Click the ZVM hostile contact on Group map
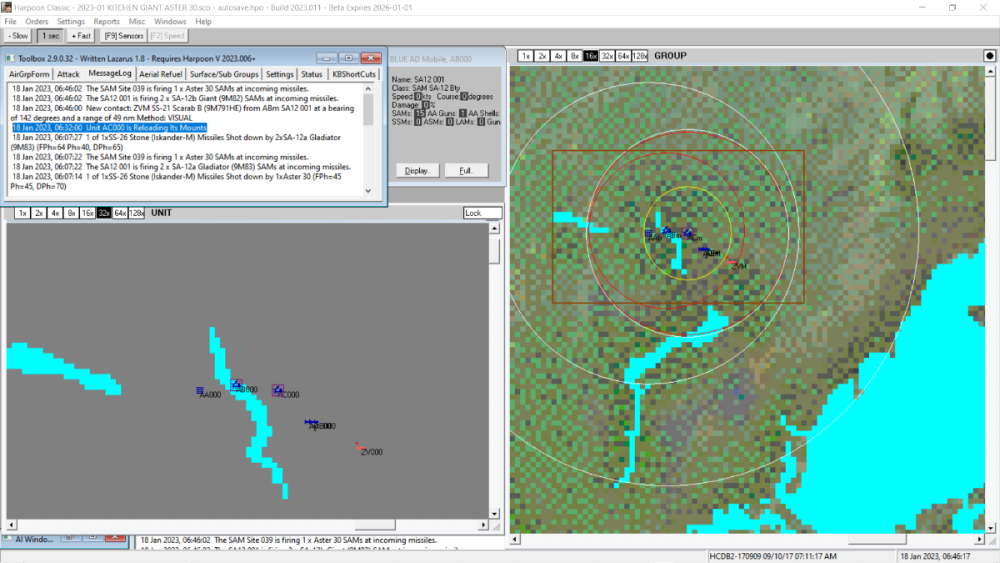This screenshot has height=563, width=1000. (x=732, y=262)
